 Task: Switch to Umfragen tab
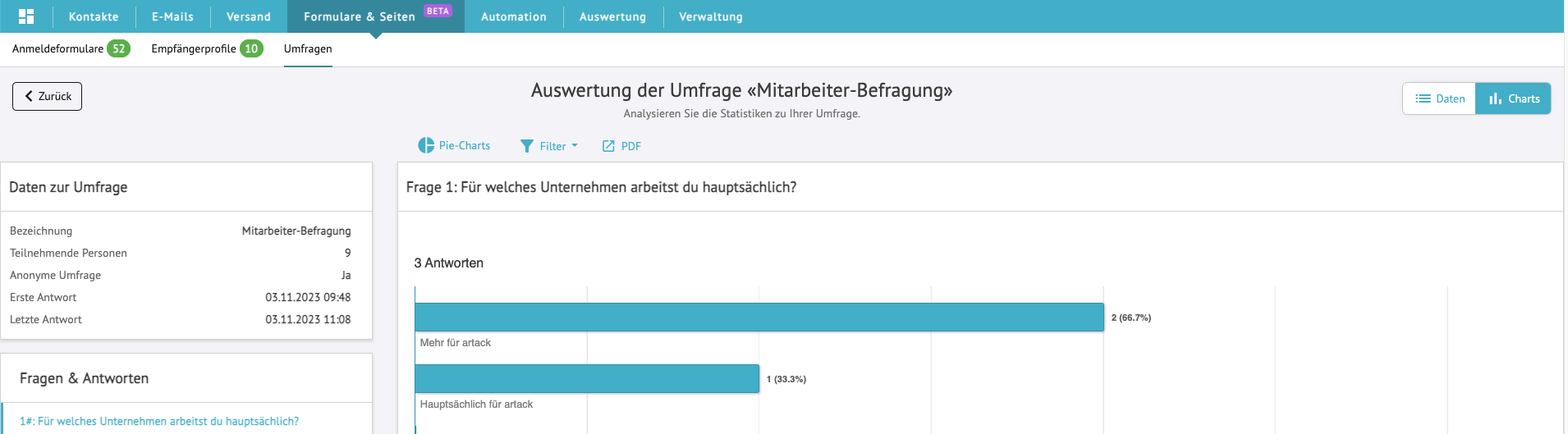click(308, 48)
